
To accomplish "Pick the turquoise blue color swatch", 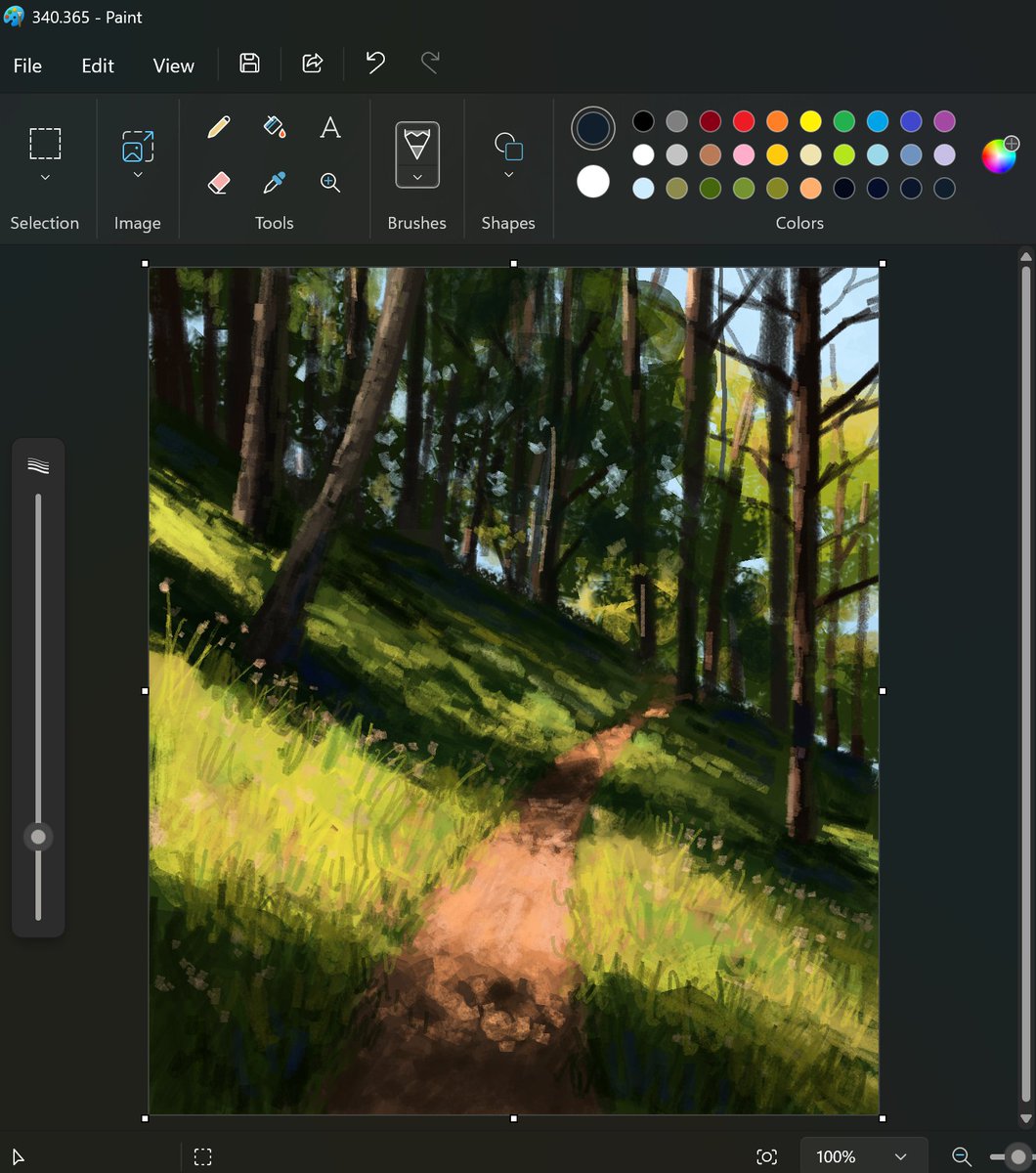I will pos(878,121).
